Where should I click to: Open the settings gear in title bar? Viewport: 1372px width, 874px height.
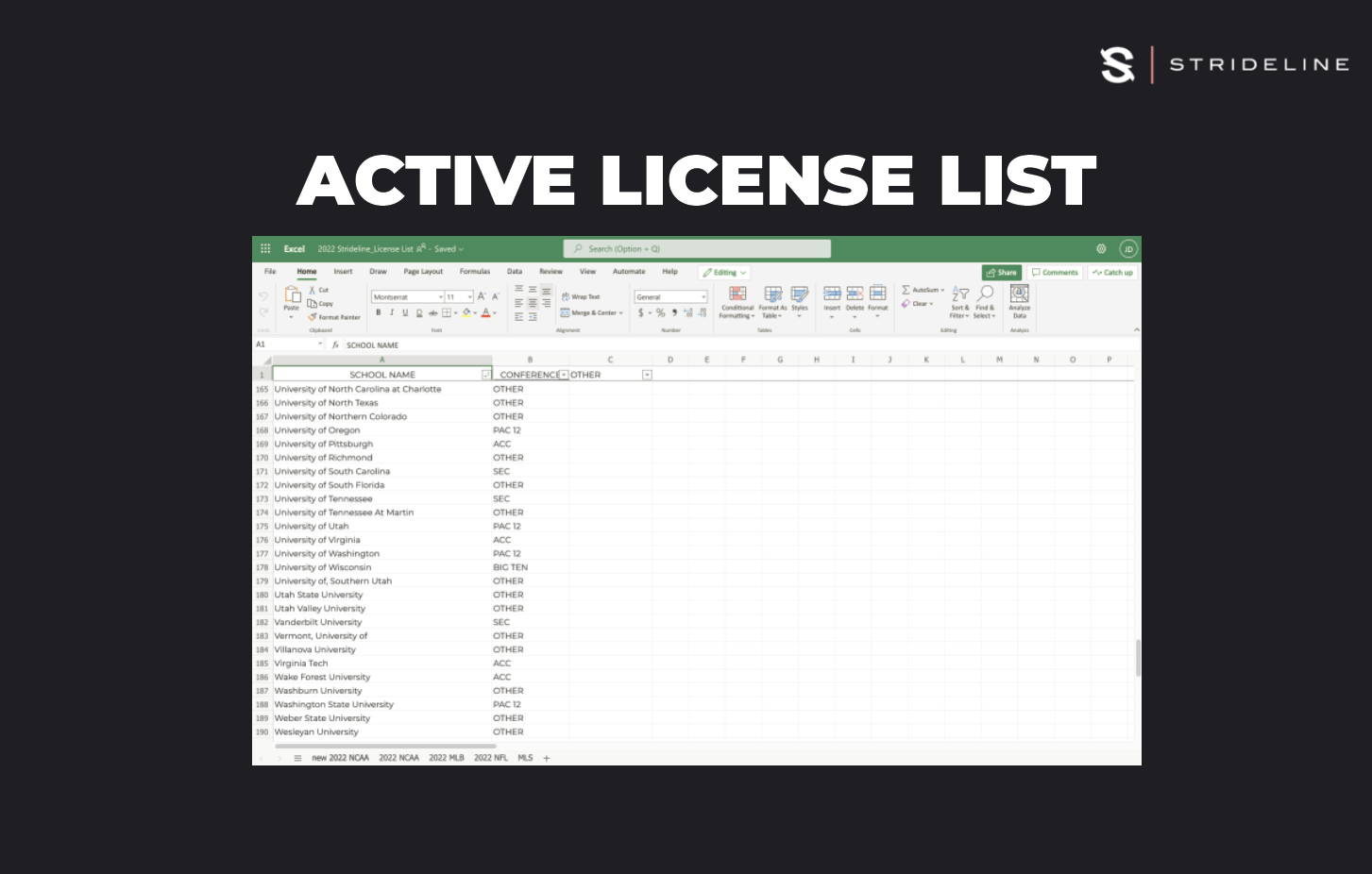pos(1101,249)
